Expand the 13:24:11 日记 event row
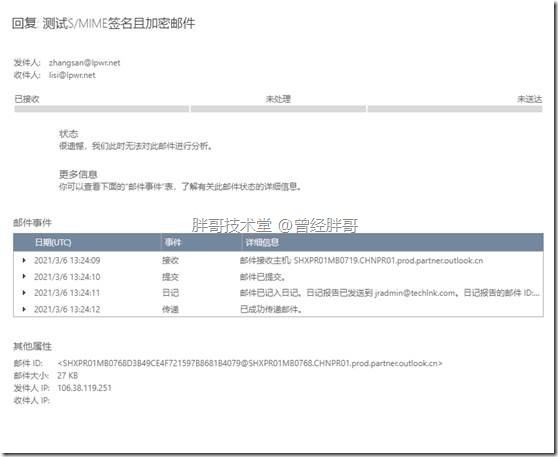558x457 pixels. [24, 293]
